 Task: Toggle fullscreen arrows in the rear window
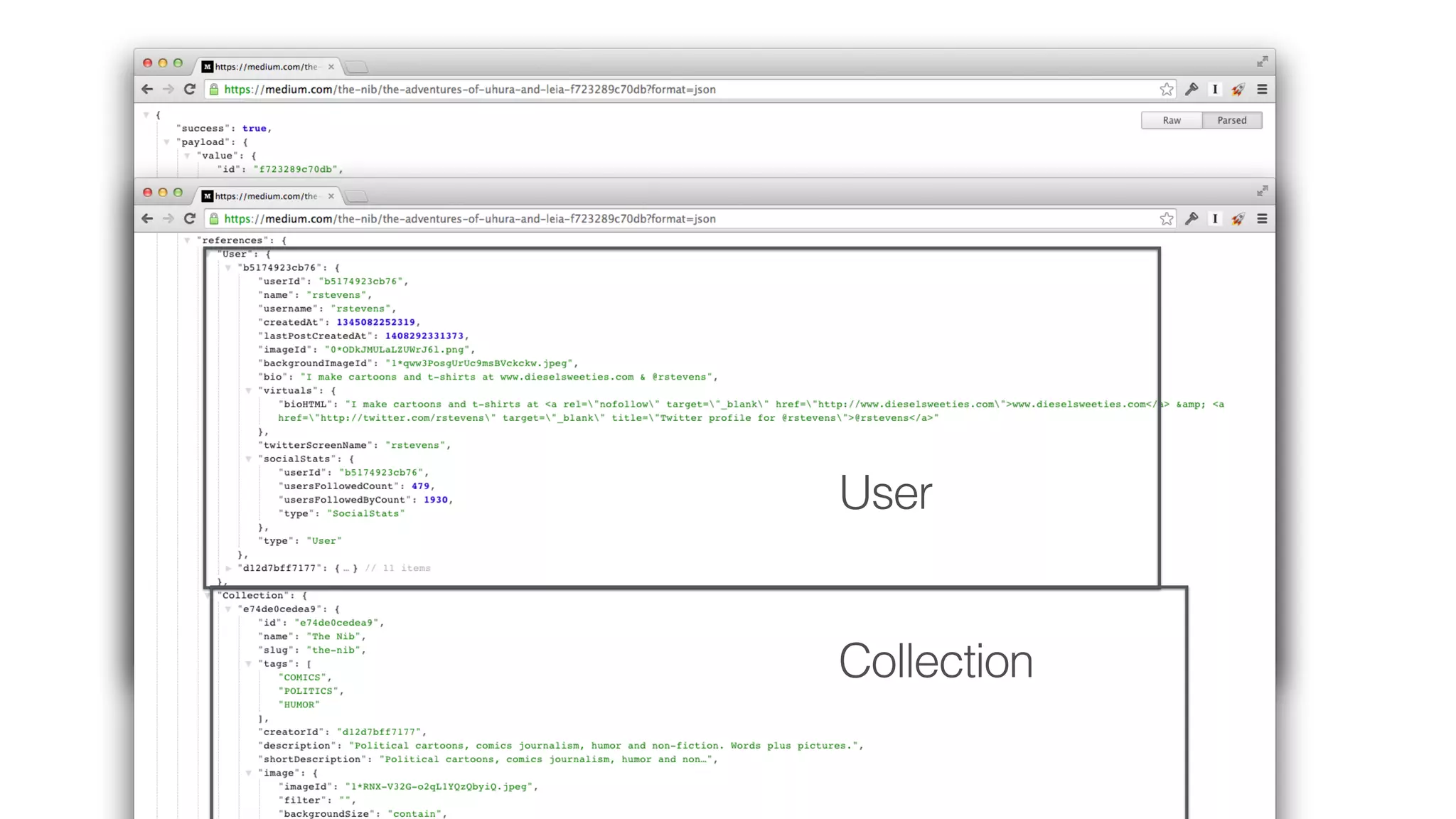point(1262,62)
